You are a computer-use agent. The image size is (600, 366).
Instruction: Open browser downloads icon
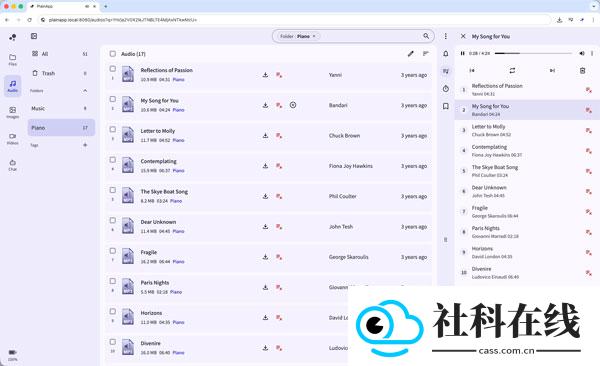559,20
